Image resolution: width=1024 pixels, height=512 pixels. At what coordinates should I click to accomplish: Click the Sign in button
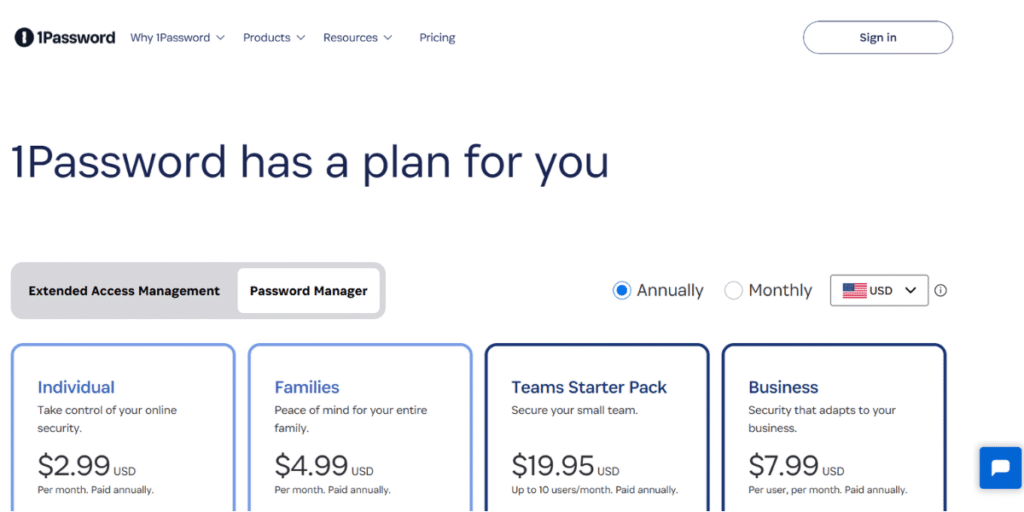click(x=877, y=38)
